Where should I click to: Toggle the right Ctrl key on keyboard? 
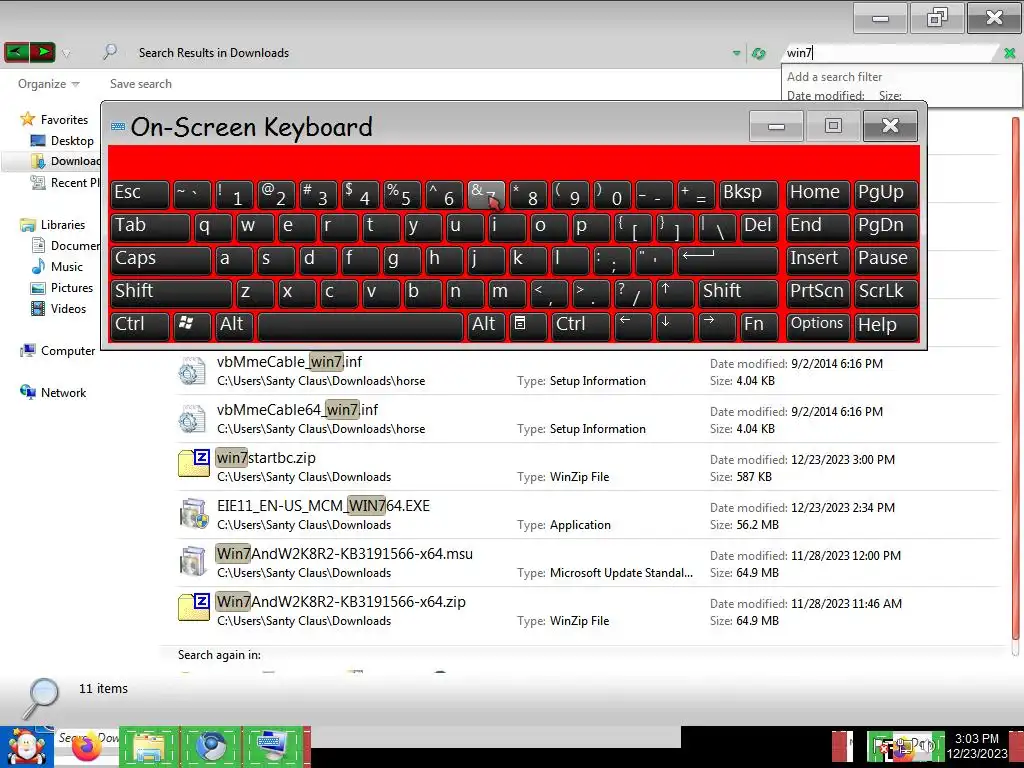point(581,325)
